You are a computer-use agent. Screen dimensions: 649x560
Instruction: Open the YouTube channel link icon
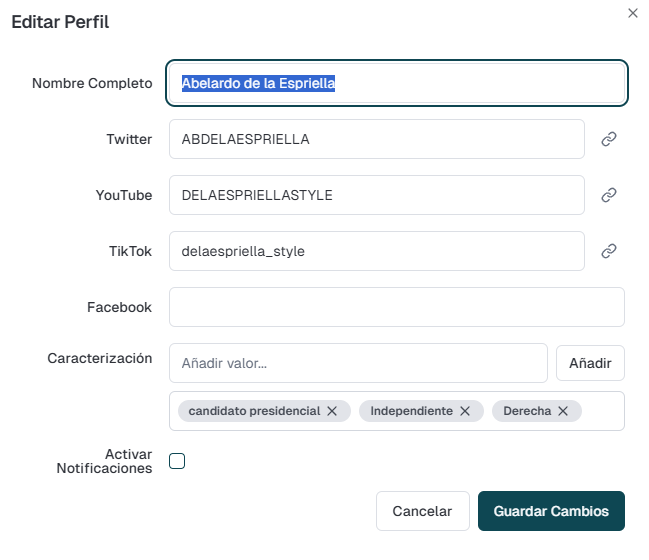tap(608, 195)
